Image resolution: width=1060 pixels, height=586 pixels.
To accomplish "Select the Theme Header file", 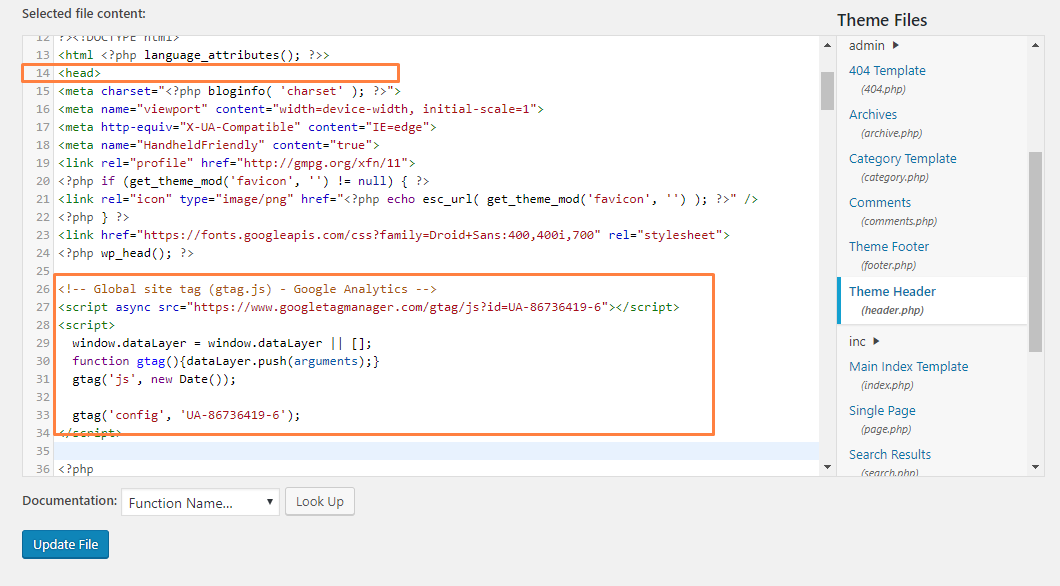I will 892,292.
